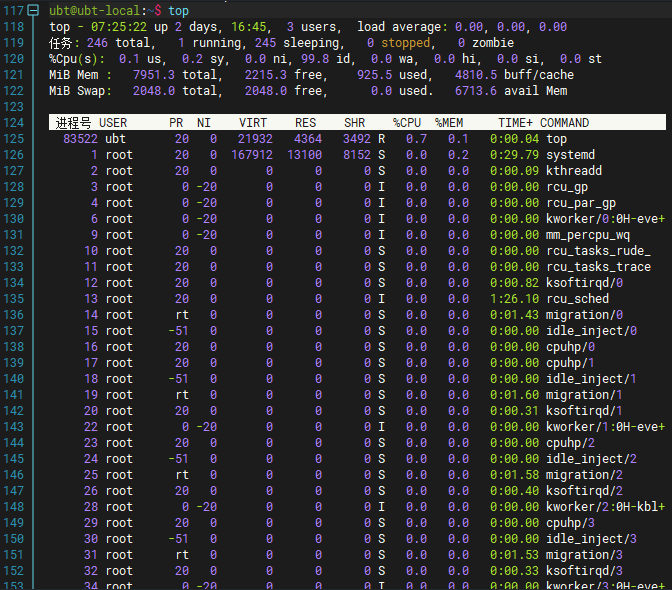Click '4810.5' buff/cache value
This screenshot has width=672, height=590.
476,75
